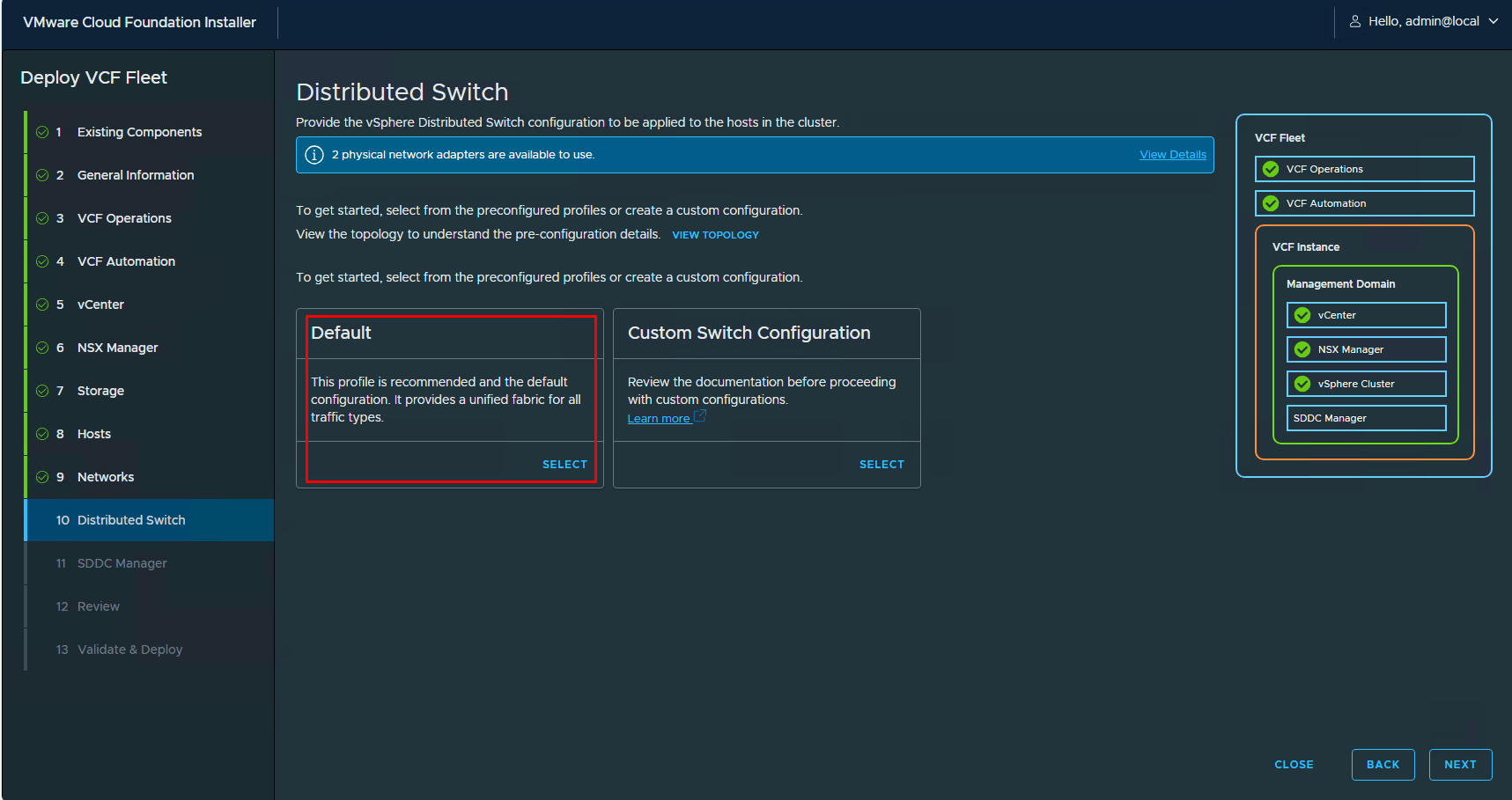Viewport: 1512px width, 800px height.
Task: Click the check icon next to step 3 VCF Operations
Action: (42, 218)
